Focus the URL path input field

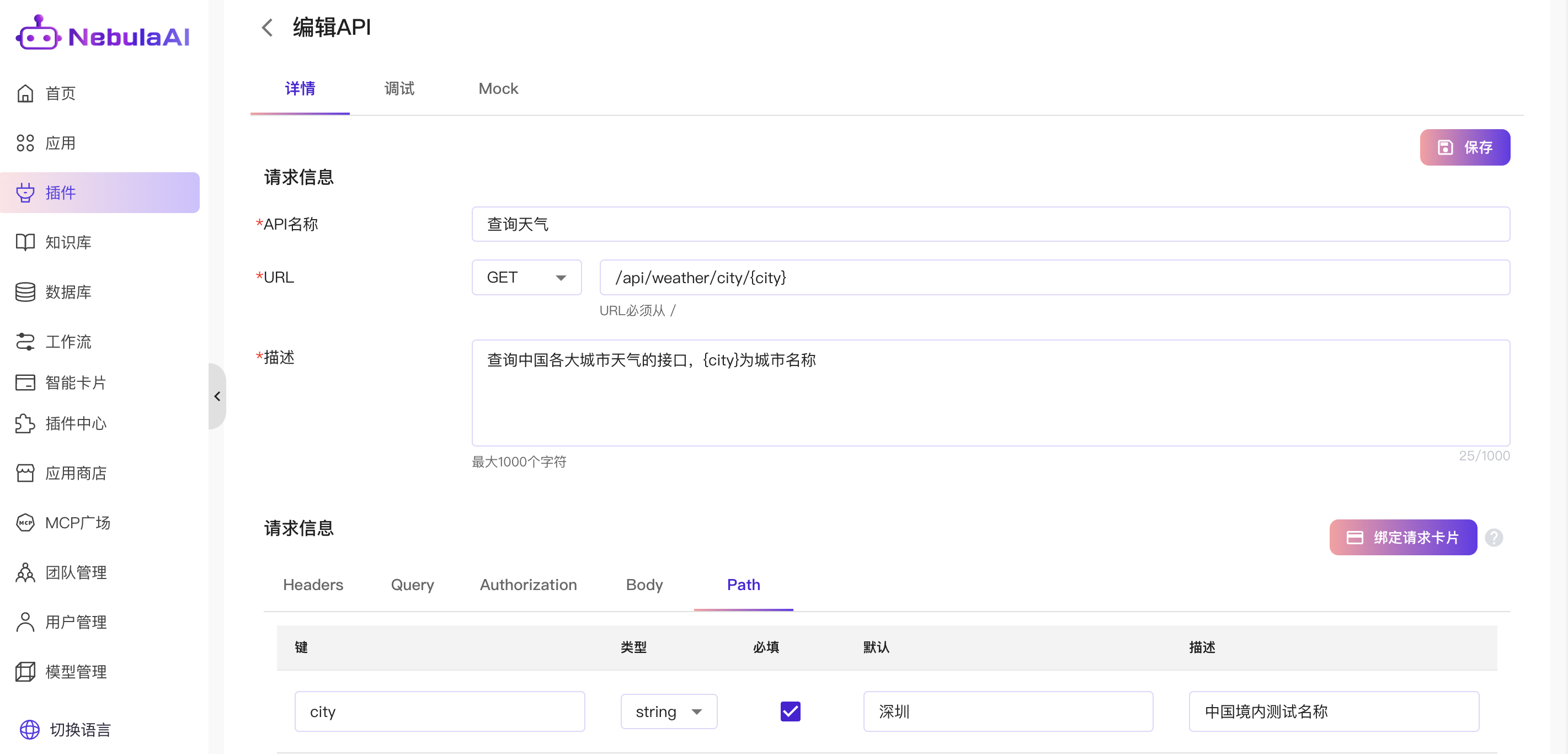click(x=1055, y=278)
